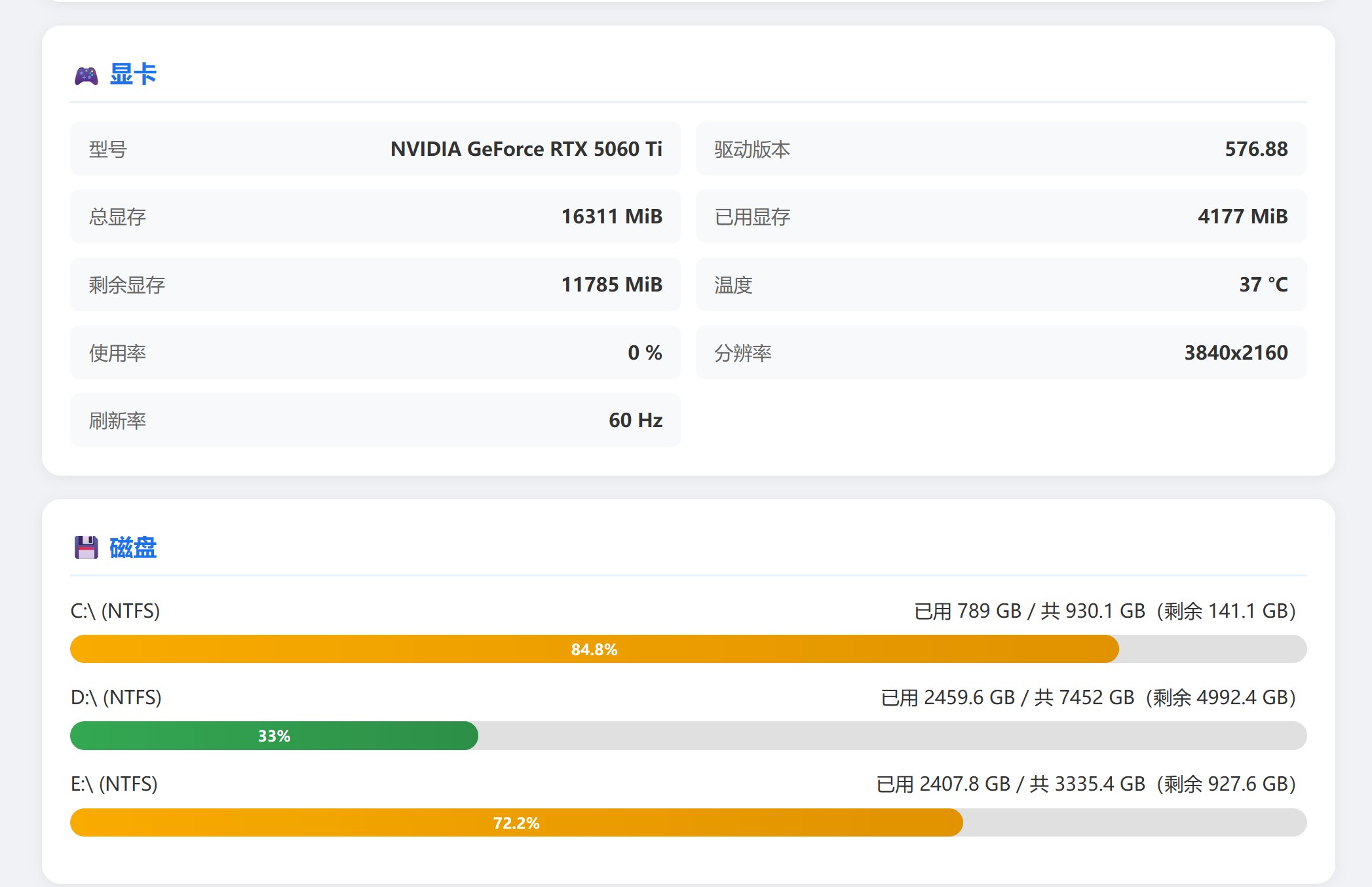Click the 72.2% percentage label
The width and height of the screenshot is (1372, 887).
coord(516,823)
